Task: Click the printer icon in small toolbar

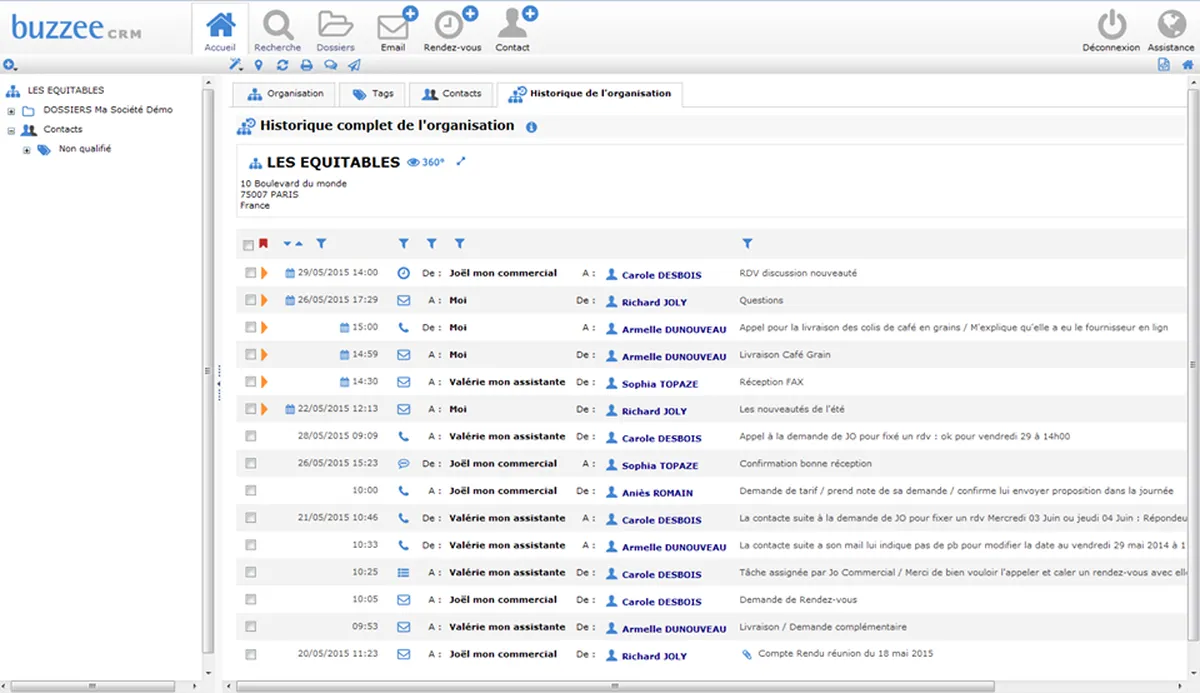Action: [x=307, y=66]
